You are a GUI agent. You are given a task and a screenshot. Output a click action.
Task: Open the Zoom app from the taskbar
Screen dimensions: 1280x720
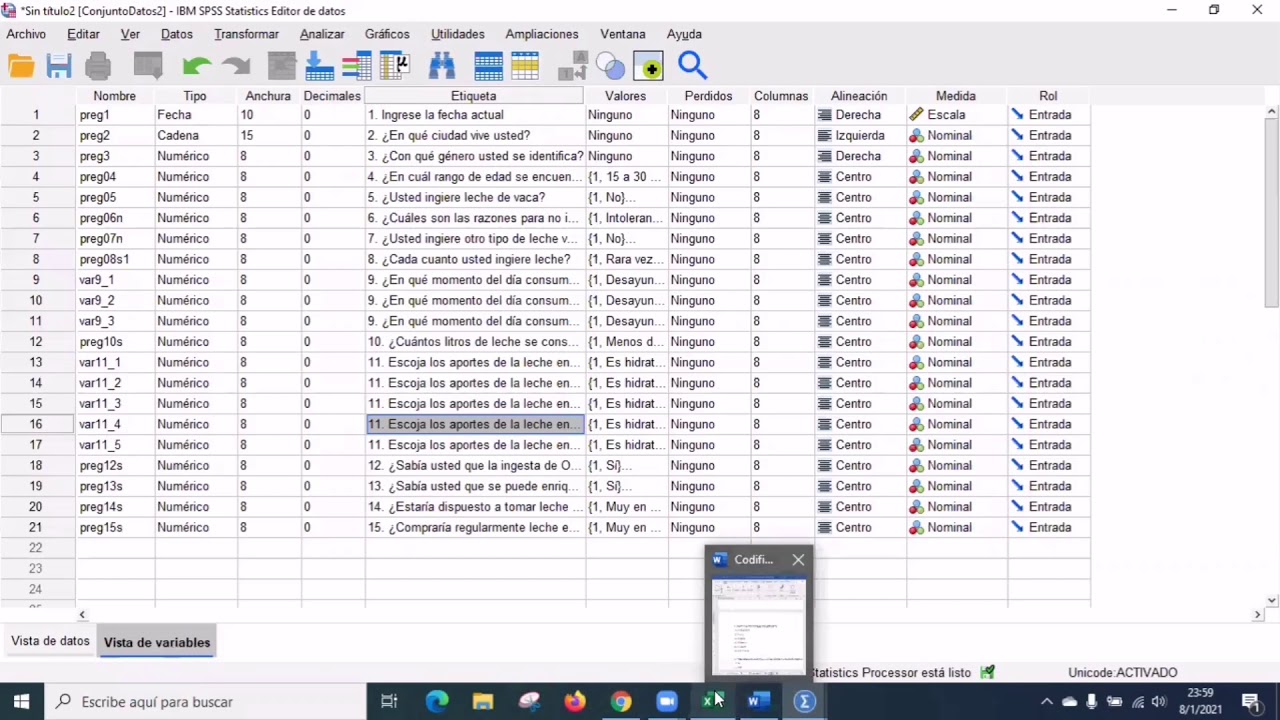click(x=667, y=702)
